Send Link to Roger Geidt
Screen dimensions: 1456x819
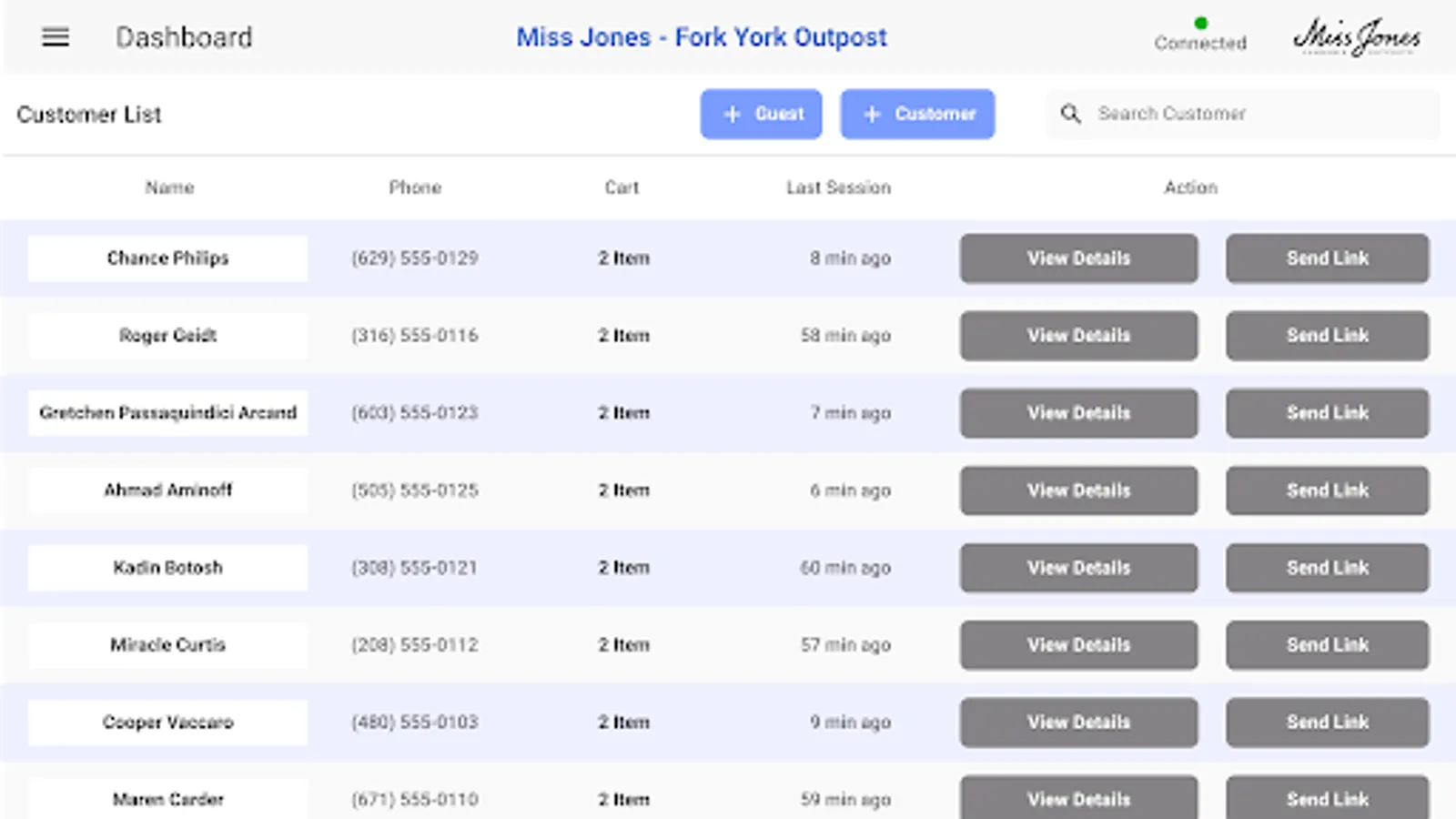click(x=1327, y=336)
